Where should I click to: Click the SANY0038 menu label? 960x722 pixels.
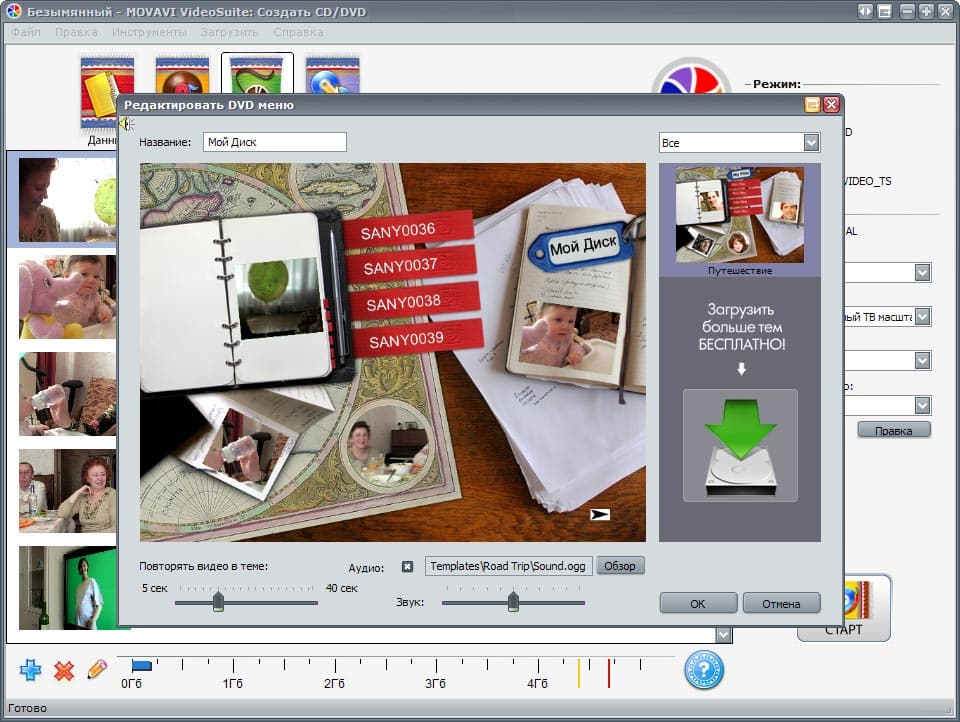pyautogui.click(x=413, y=301)
